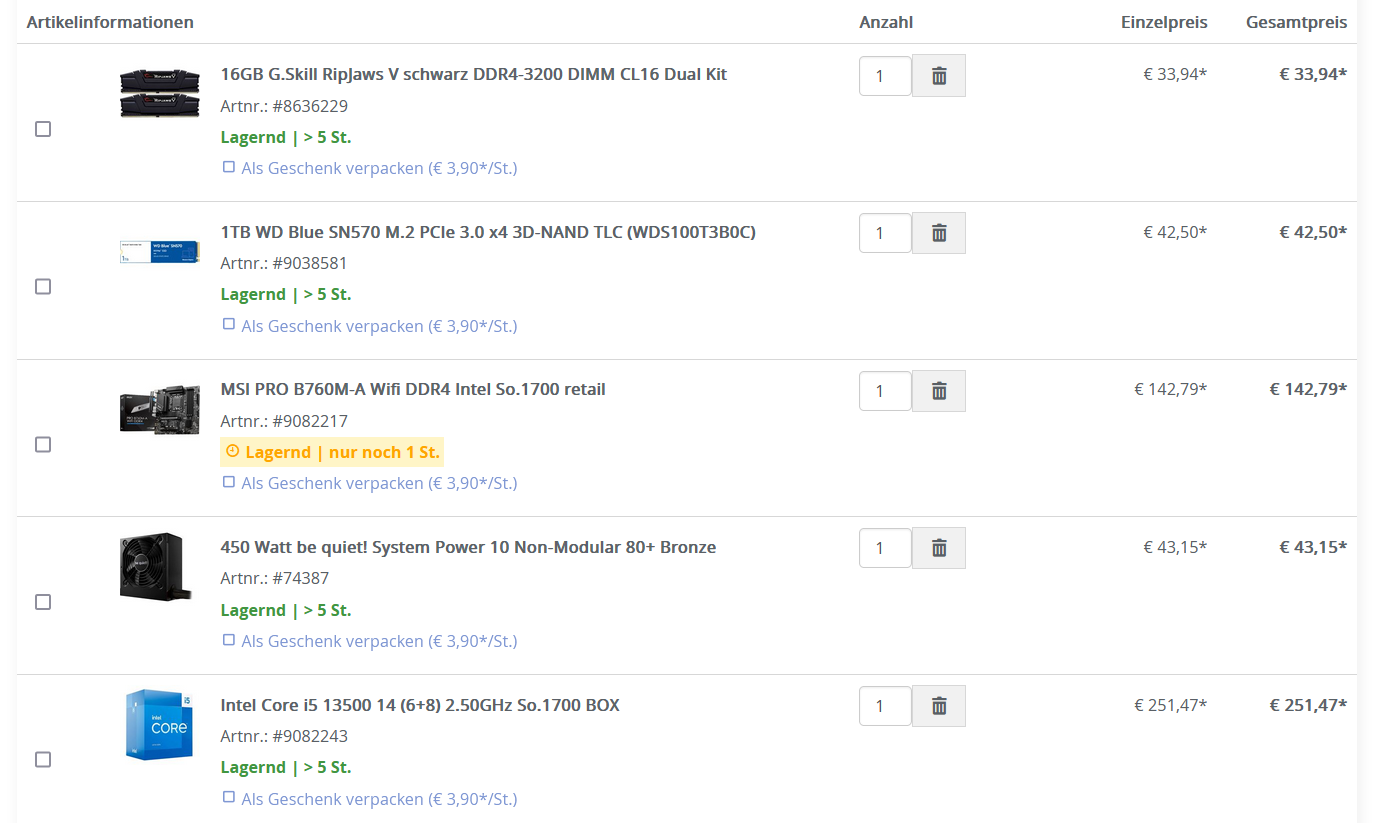Delete the G.Skill RipJaws RAM item
Image resolution: width=1378 pixels, height=823 pixels.
click(939, 76)
